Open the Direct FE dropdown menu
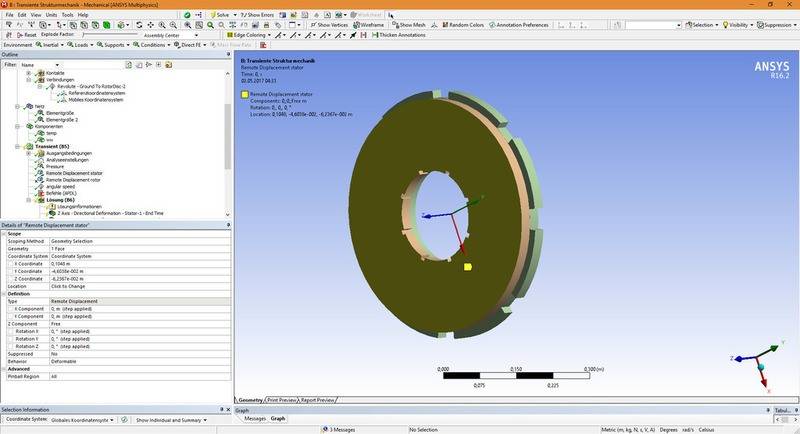 pyautogui.click(x=190, y=45)
